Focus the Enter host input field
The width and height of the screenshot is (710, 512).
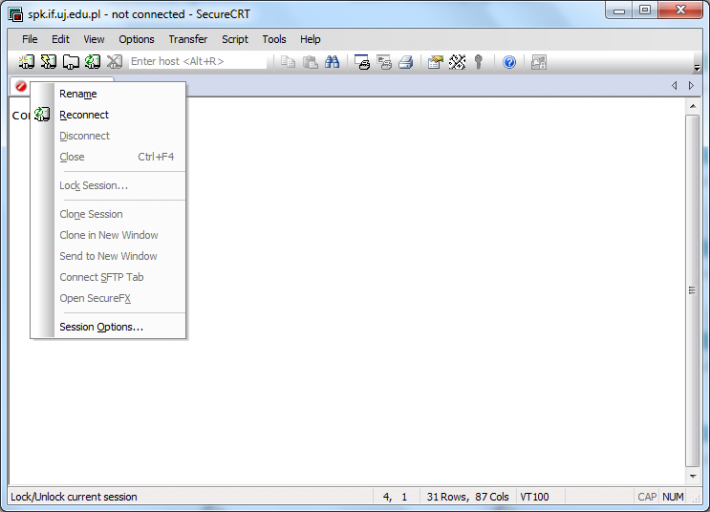pos(198,62)
